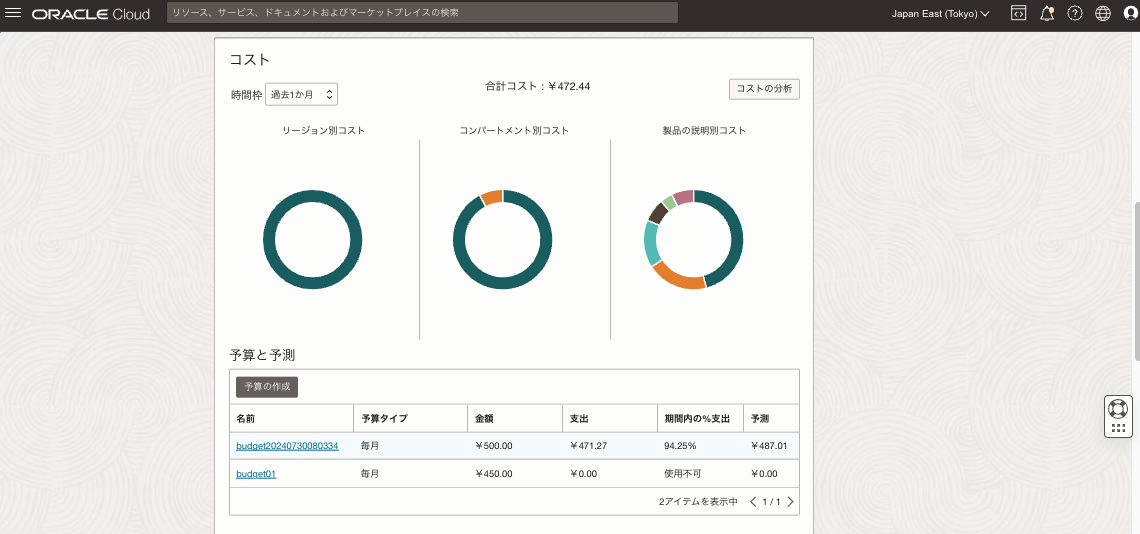Click the 2アイテムを表示中 text
This screenshot has width=1140, height=534.
(x=698, y=501)
